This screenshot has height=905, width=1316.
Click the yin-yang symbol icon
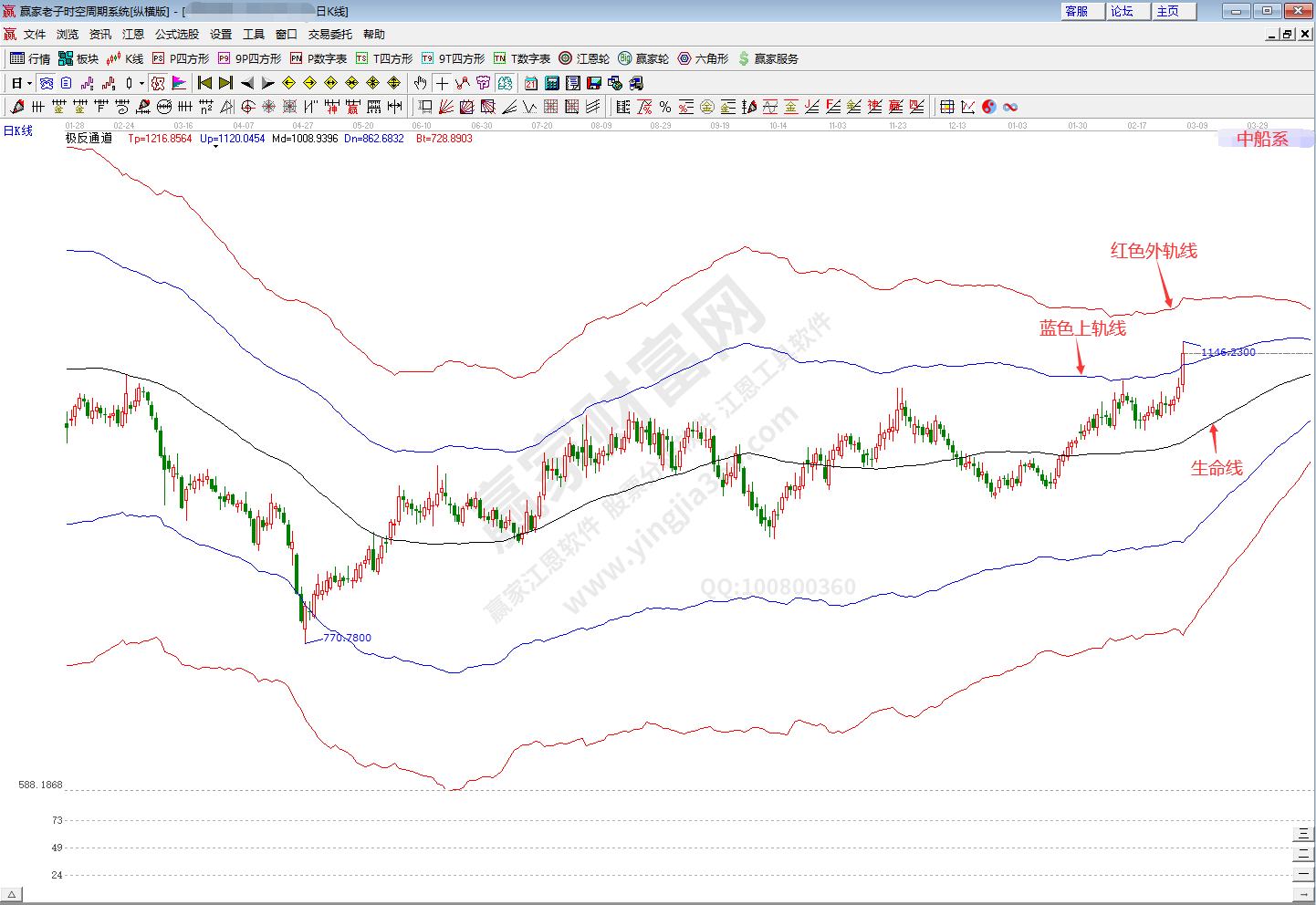pyautogui.click(x=989, y=107)
